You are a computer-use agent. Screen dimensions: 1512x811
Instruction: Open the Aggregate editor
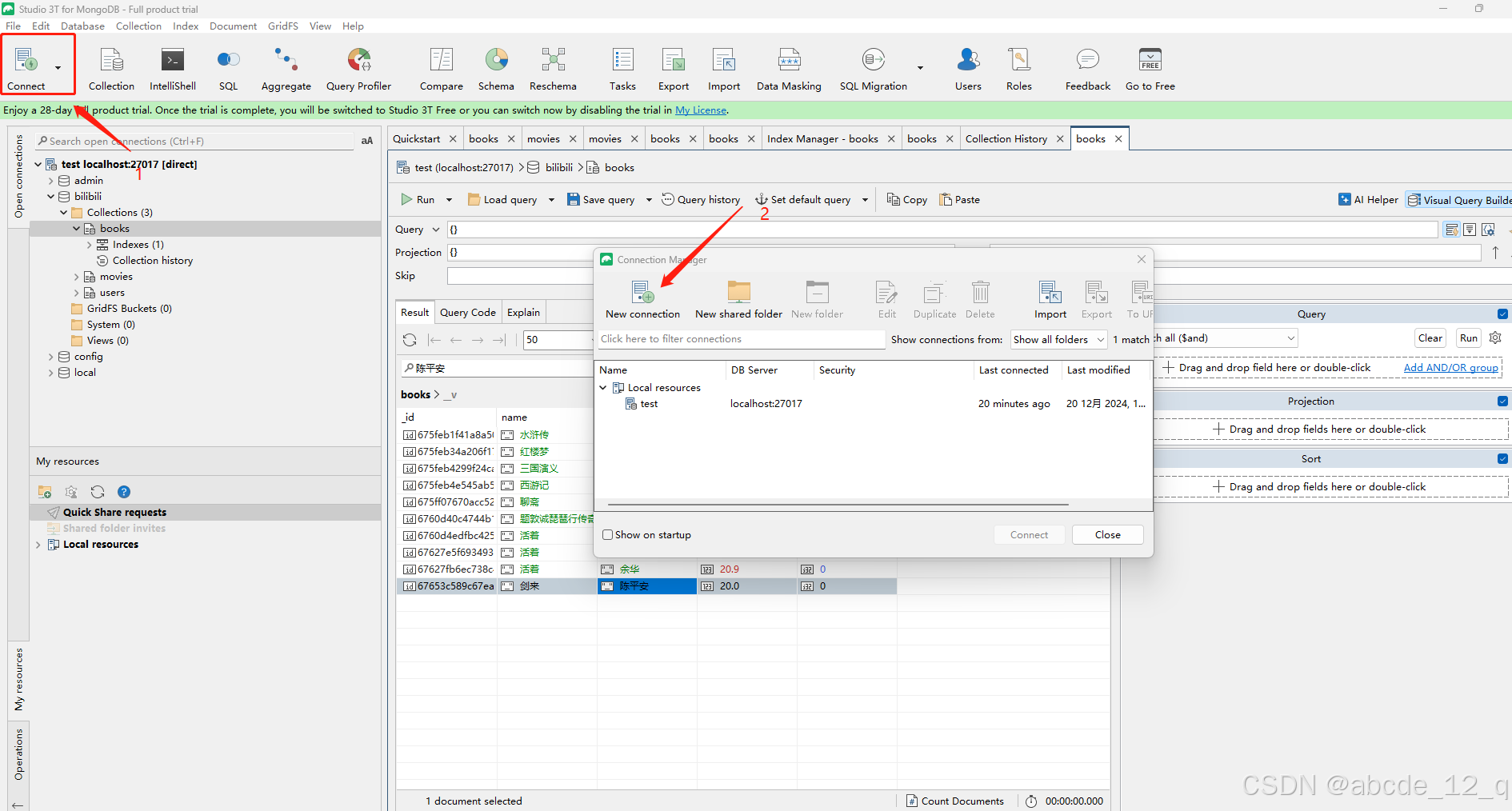click(x=286, y=69)
